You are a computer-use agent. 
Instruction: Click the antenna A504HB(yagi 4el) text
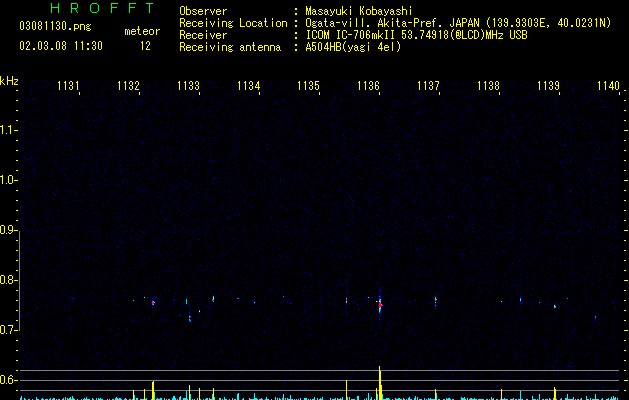coord(353,47)
